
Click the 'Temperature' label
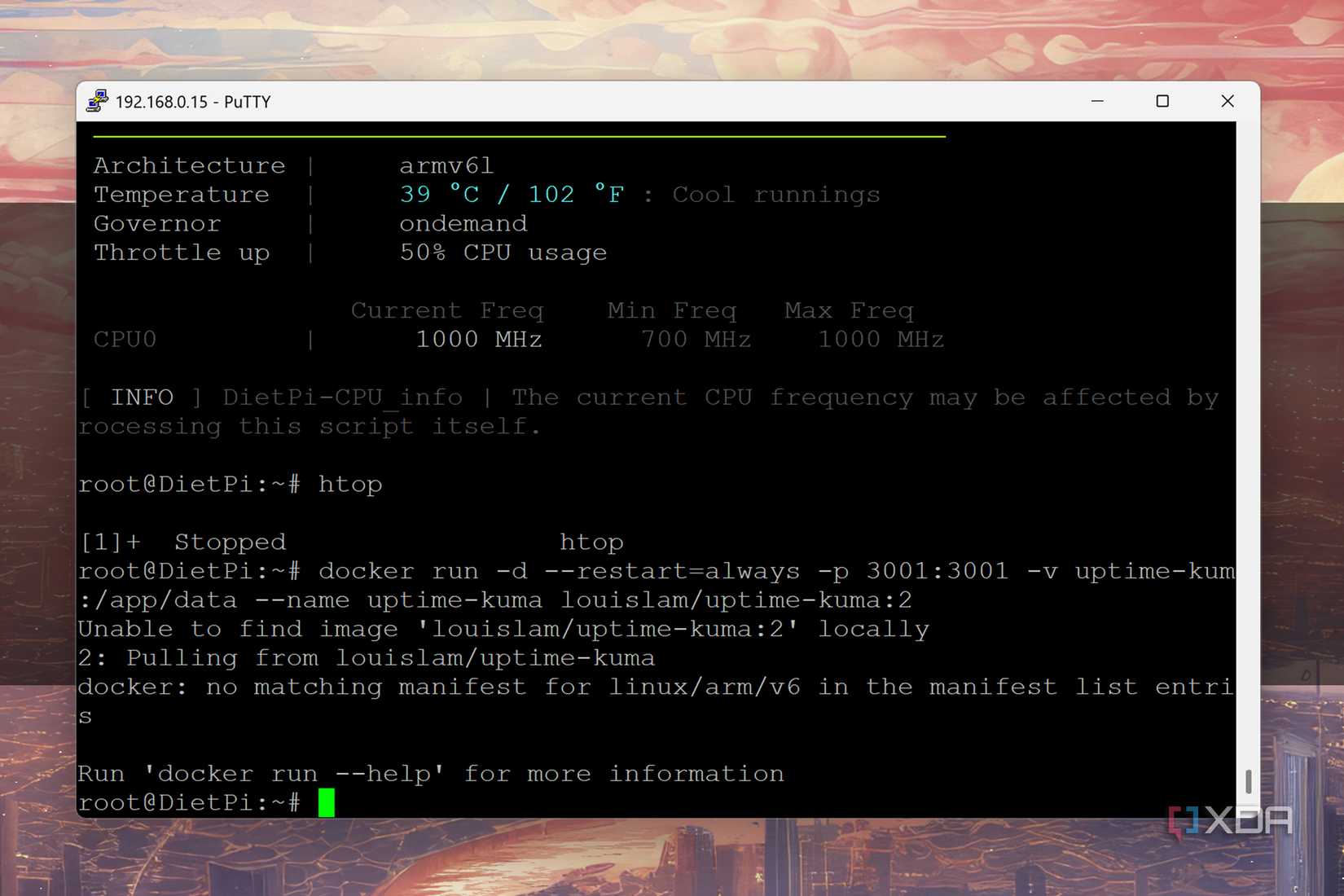182,195
